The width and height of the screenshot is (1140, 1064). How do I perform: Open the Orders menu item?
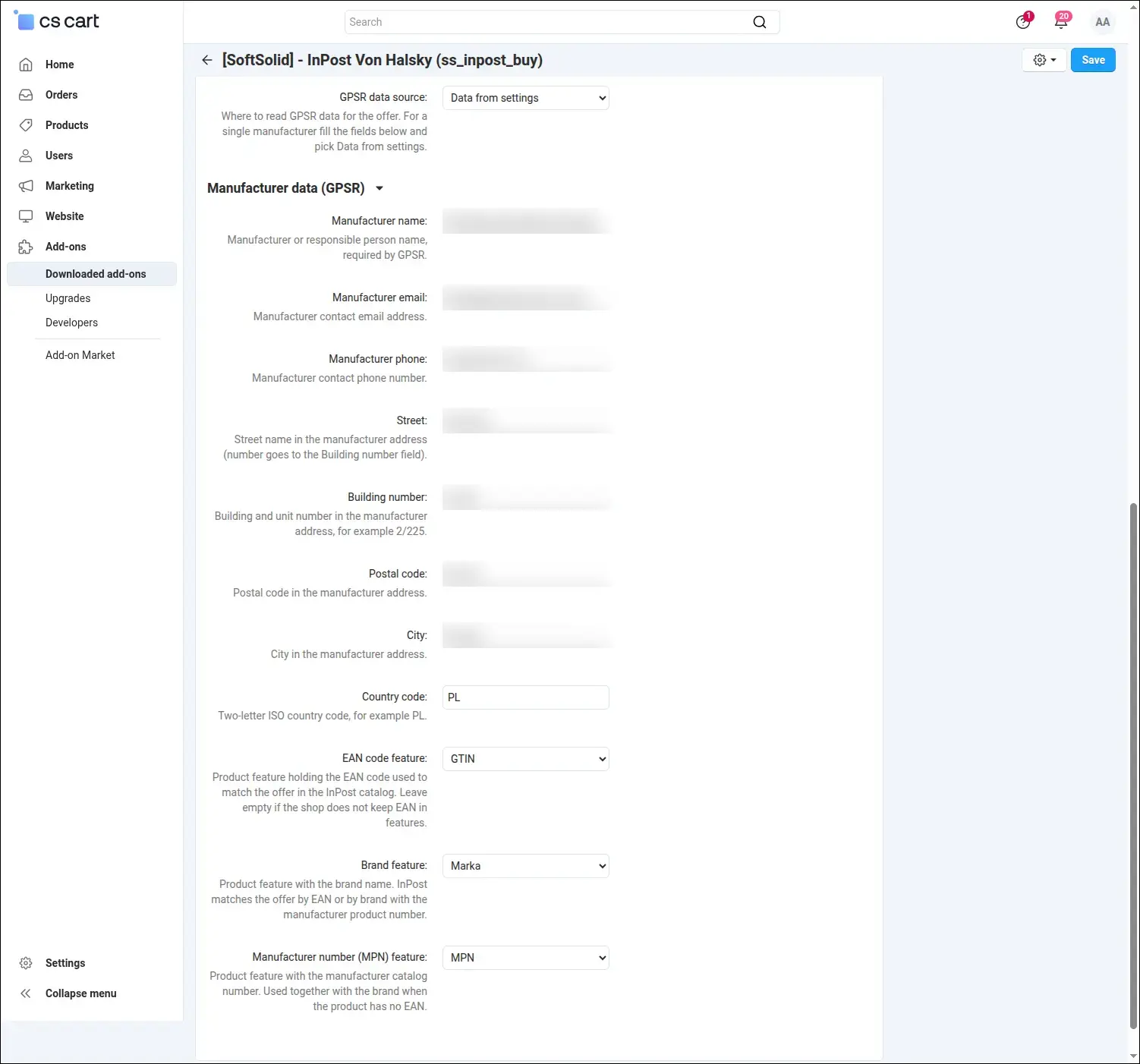coord(61,95)
